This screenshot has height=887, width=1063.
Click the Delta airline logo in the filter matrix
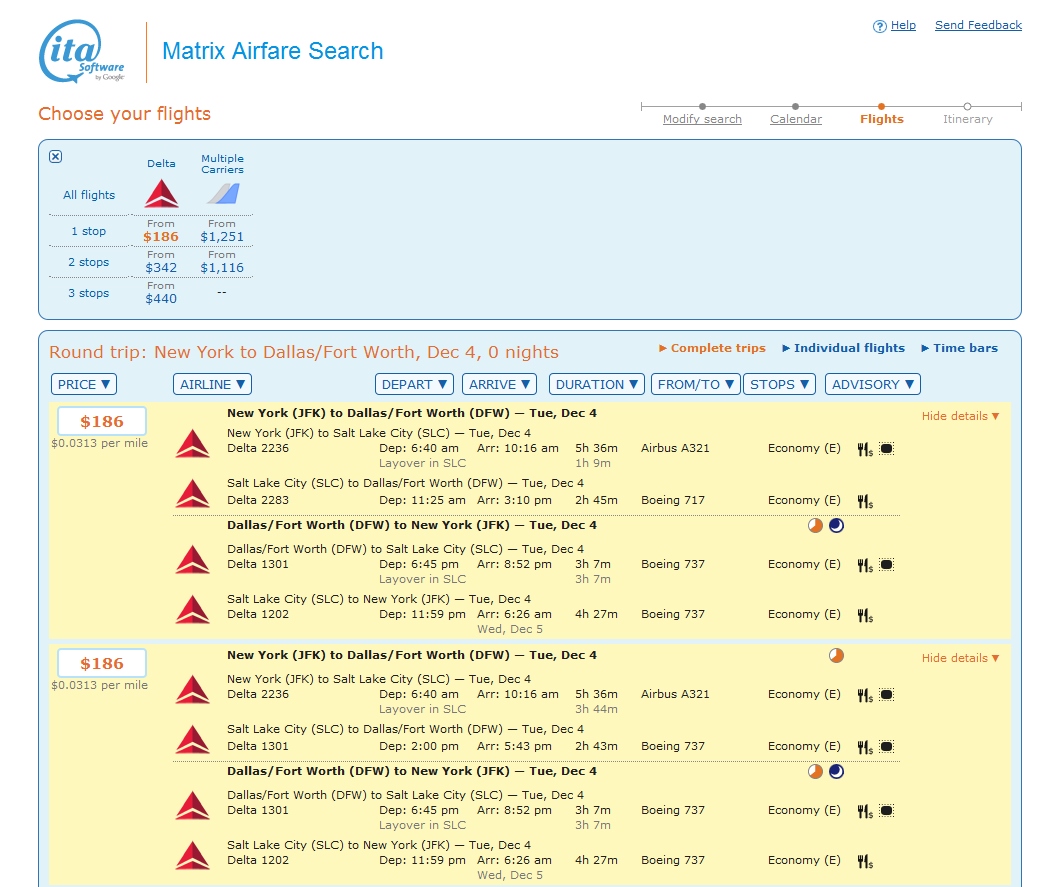tap(161, 193)
